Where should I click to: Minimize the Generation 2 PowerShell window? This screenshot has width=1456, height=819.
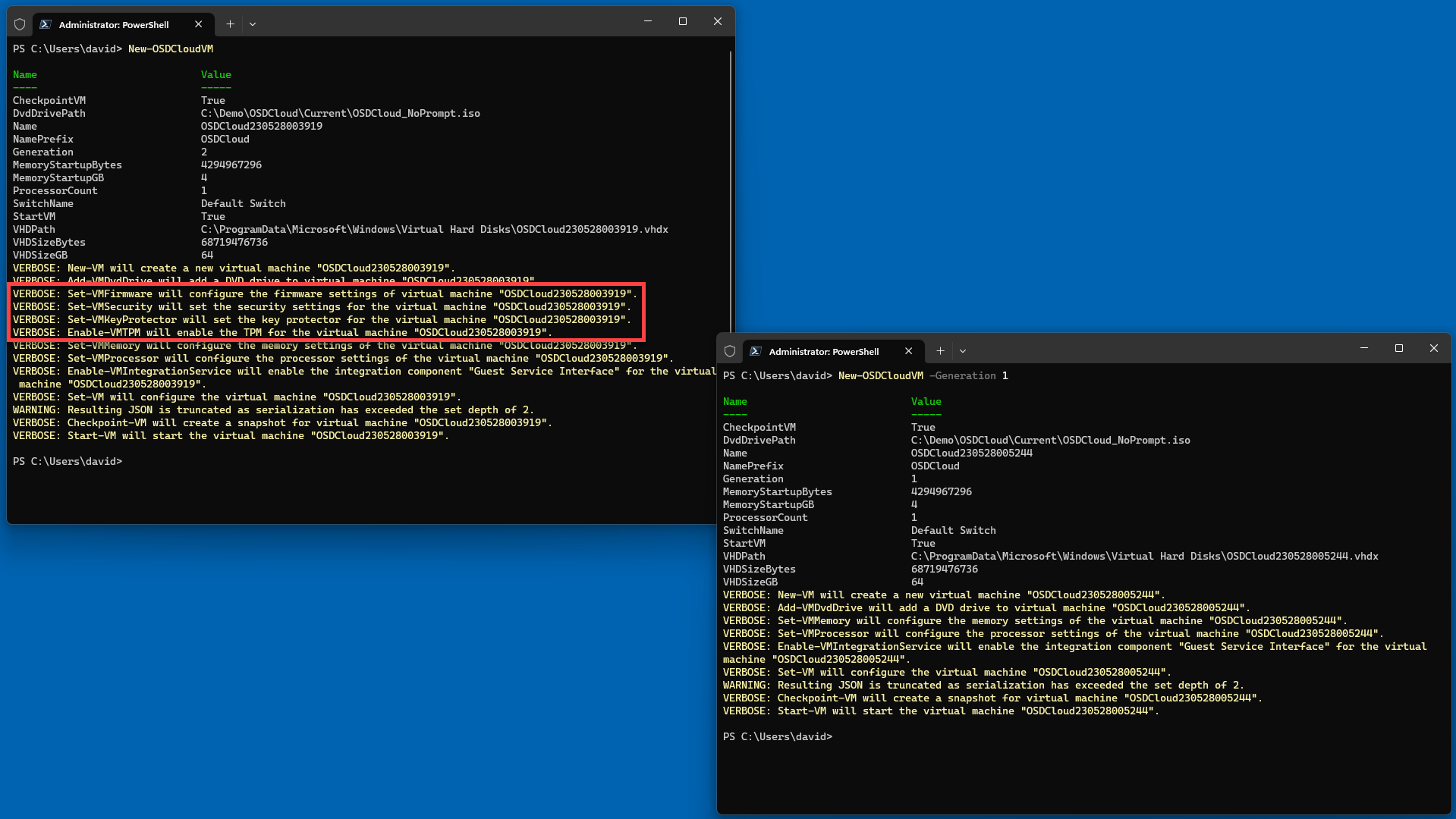[648, 22]
